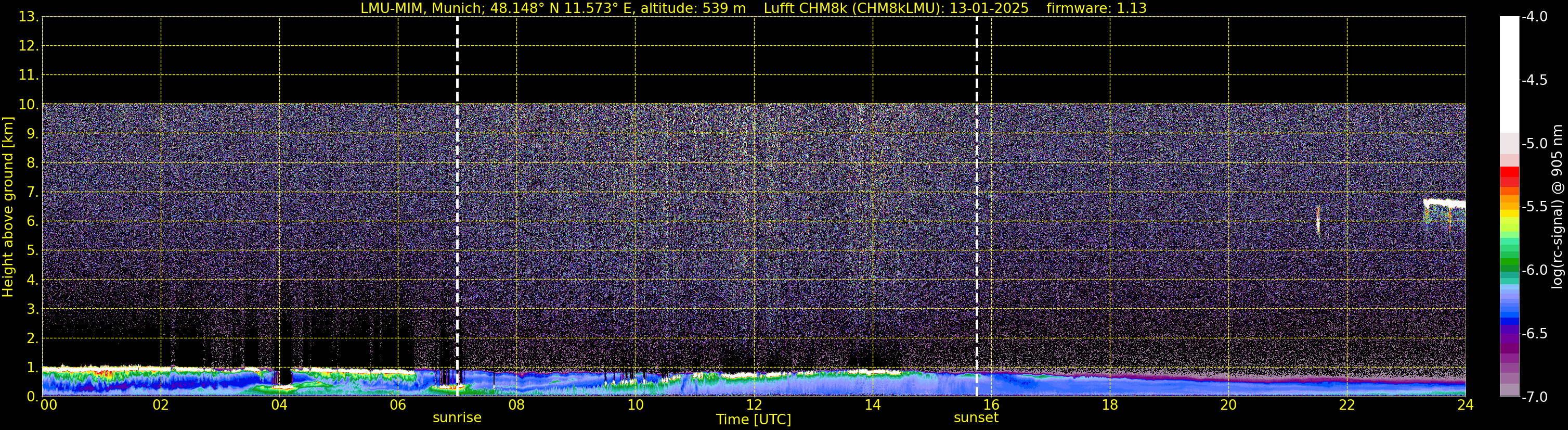The width and height of the screenshot is (1568, 430).
Task: Click the short vertical streak near 21:30 UTC
Action: point(1318,221)
